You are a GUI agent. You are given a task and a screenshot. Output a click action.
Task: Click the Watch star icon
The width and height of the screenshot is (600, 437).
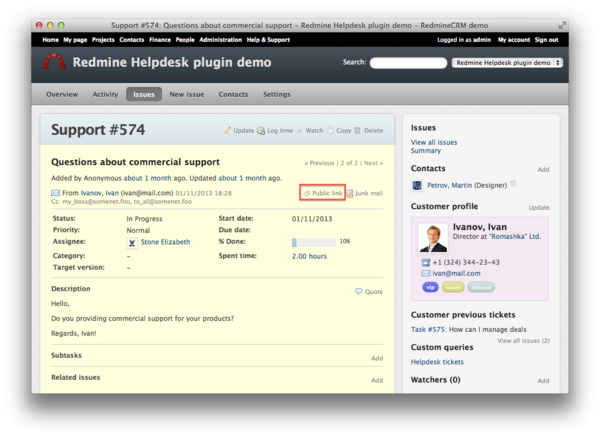pyautogui.click(x=299, y=130)
